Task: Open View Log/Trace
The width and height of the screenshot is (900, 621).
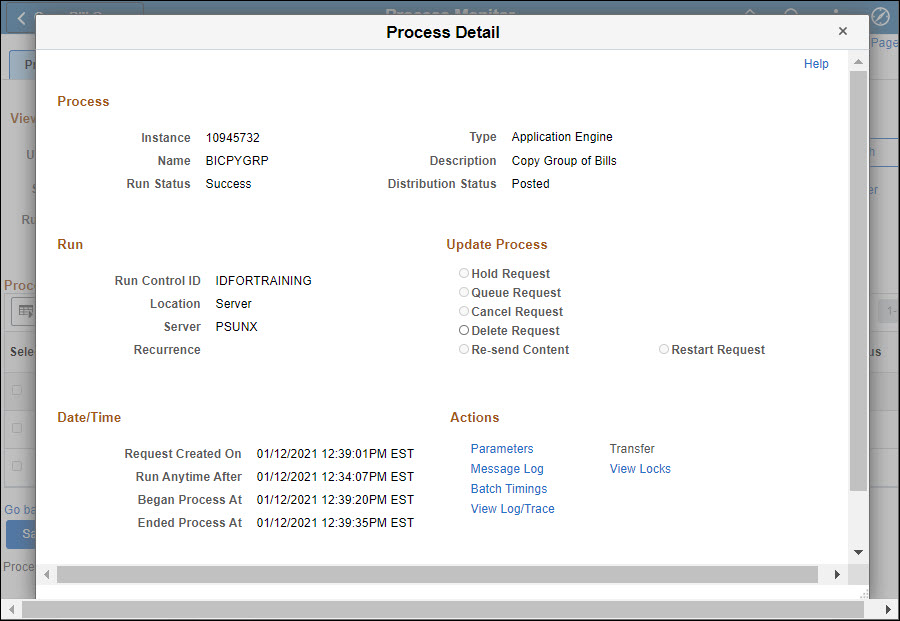Action: click(512, 509)
